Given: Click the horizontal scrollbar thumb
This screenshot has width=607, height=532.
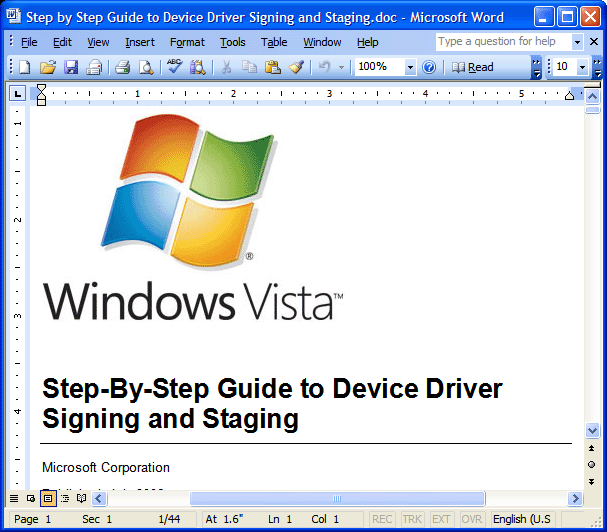Looking at the screenshot, I should click(x=337, y=498).
